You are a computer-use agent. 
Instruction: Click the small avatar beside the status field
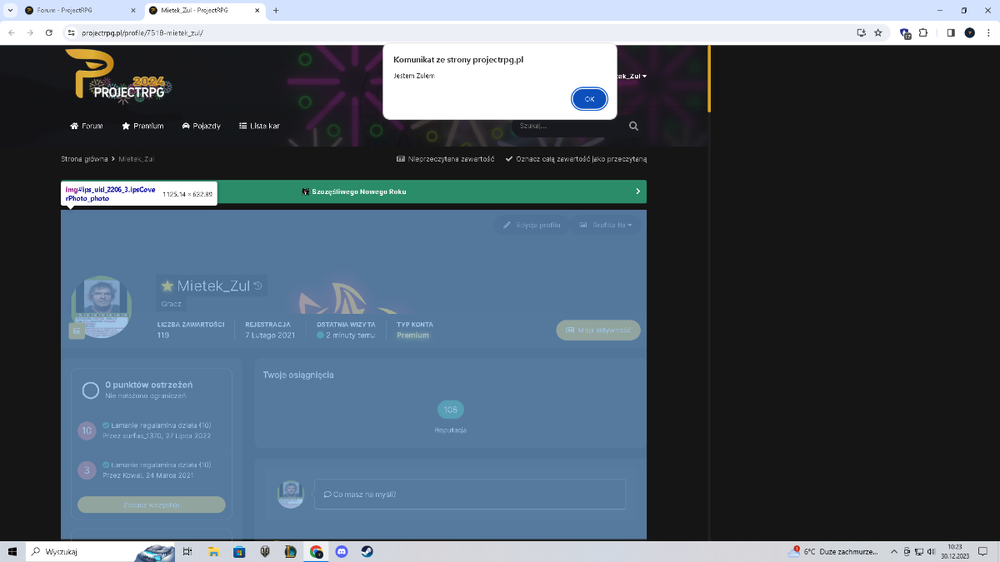tap(290, 494)
